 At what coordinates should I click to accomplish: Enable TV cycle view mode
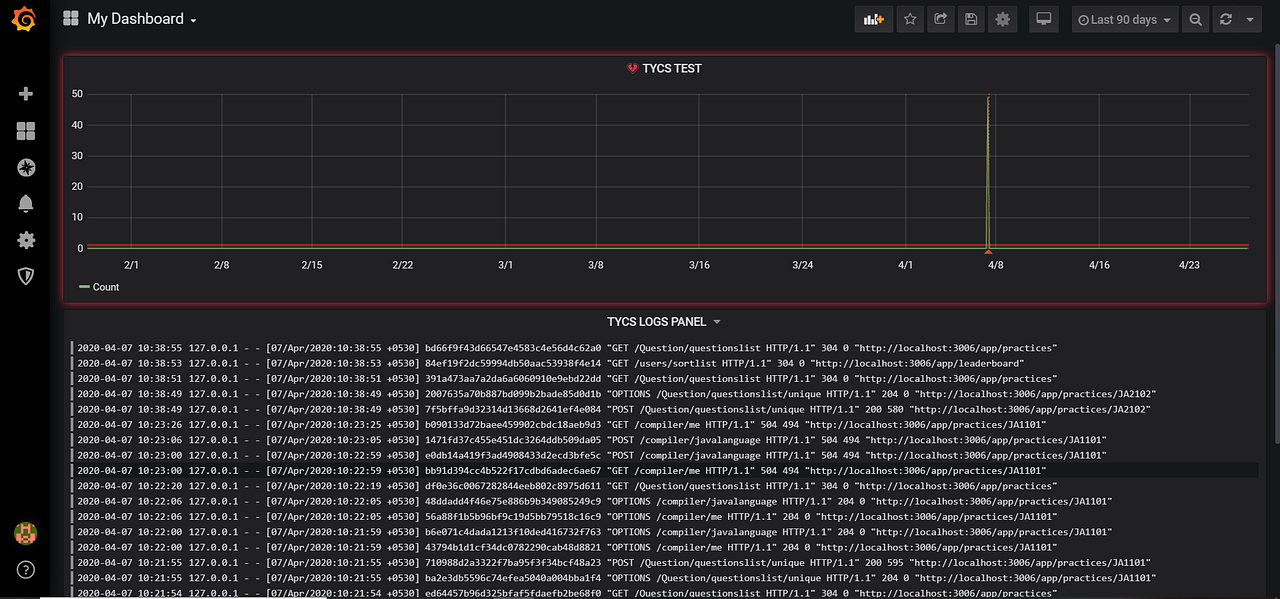pyautogui.click(x=1043, y=18)
